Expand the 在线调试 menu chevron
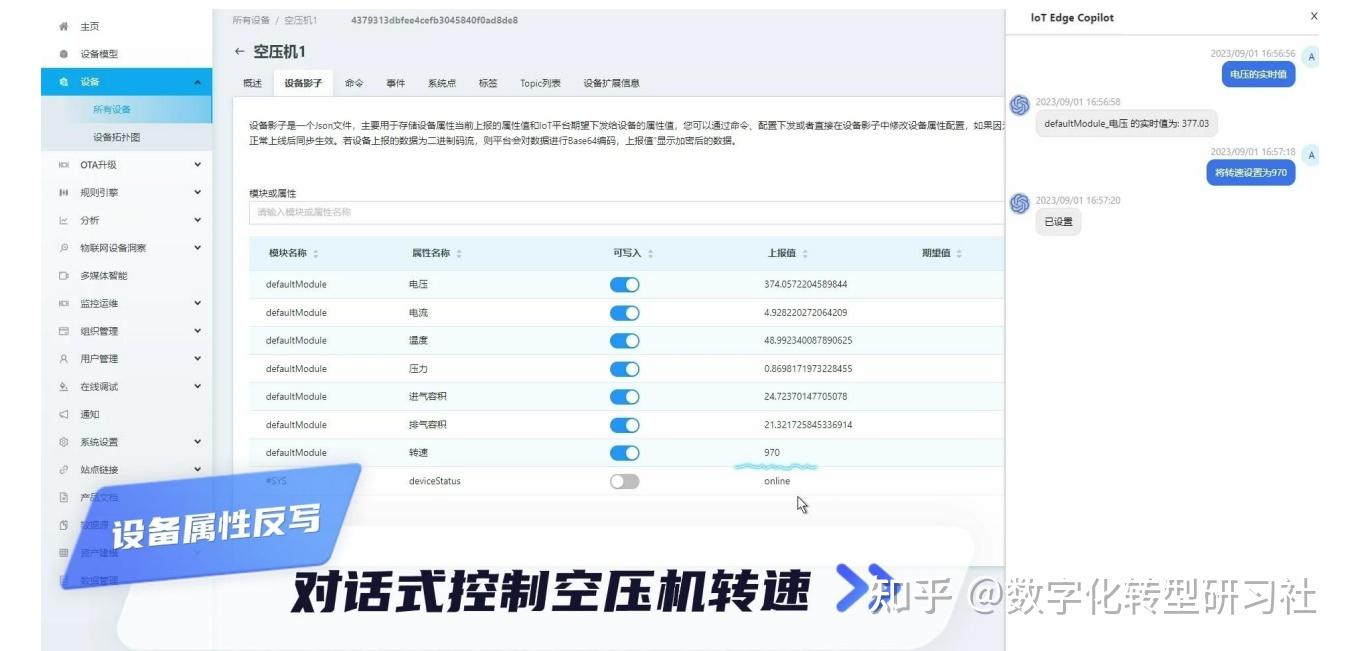 (x=198, y=386)
